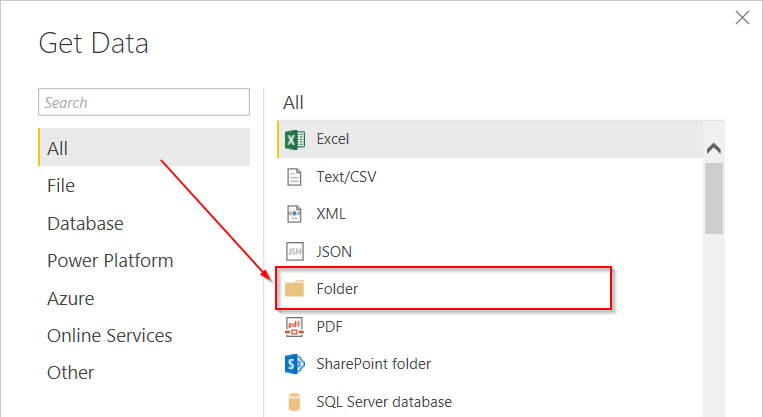Click the PDF file icon
This screenshot has height=417, width=763.
click(294, 326)
